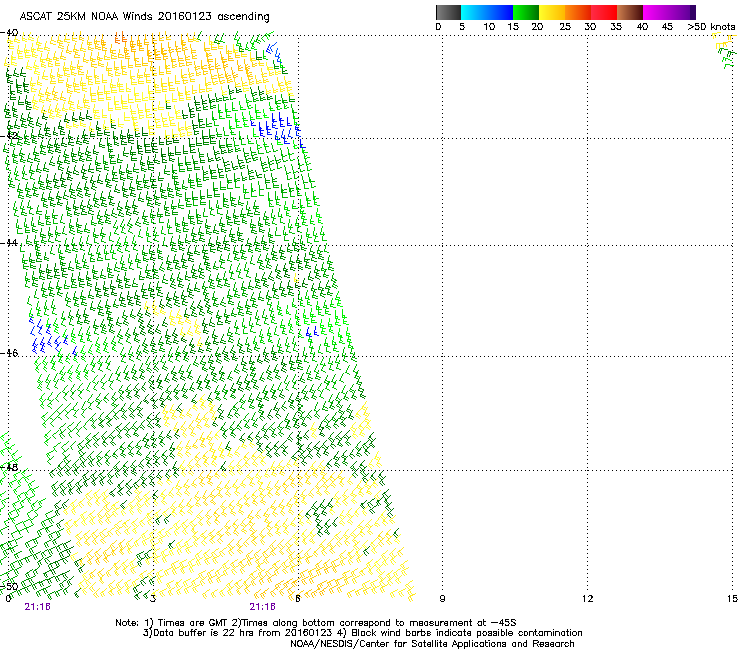
Task: Select the '6' longitude axis label
Action: pyautogui.click(x=297, y=599)
